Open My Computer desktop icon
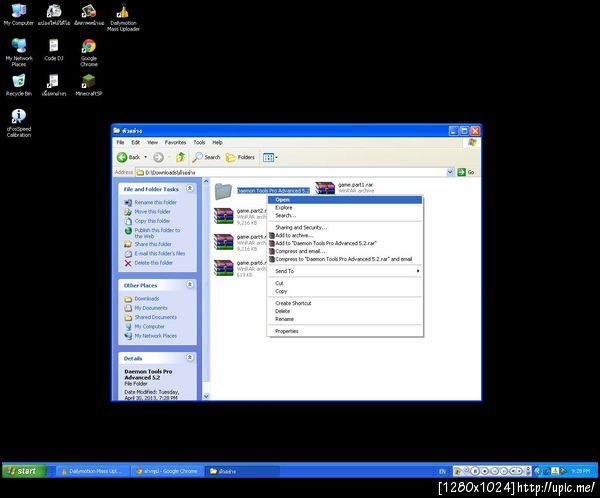 click(18, 15)
